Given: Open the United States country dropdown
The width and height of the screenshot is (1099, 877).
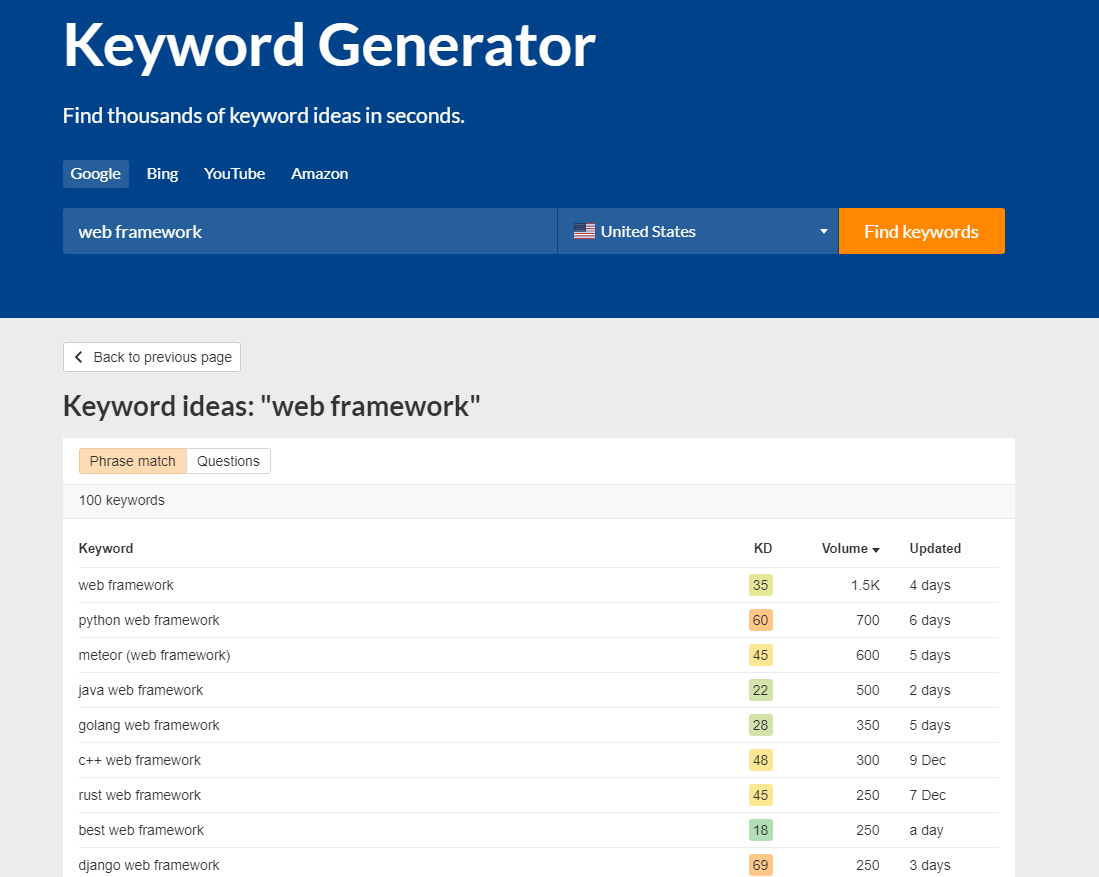Looking at the screenshot, I should coord(697,231).
